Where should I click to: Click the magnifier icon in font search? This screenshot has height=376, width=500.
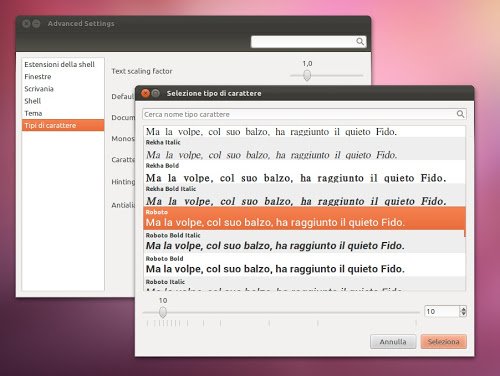click(x=460, y=114)
